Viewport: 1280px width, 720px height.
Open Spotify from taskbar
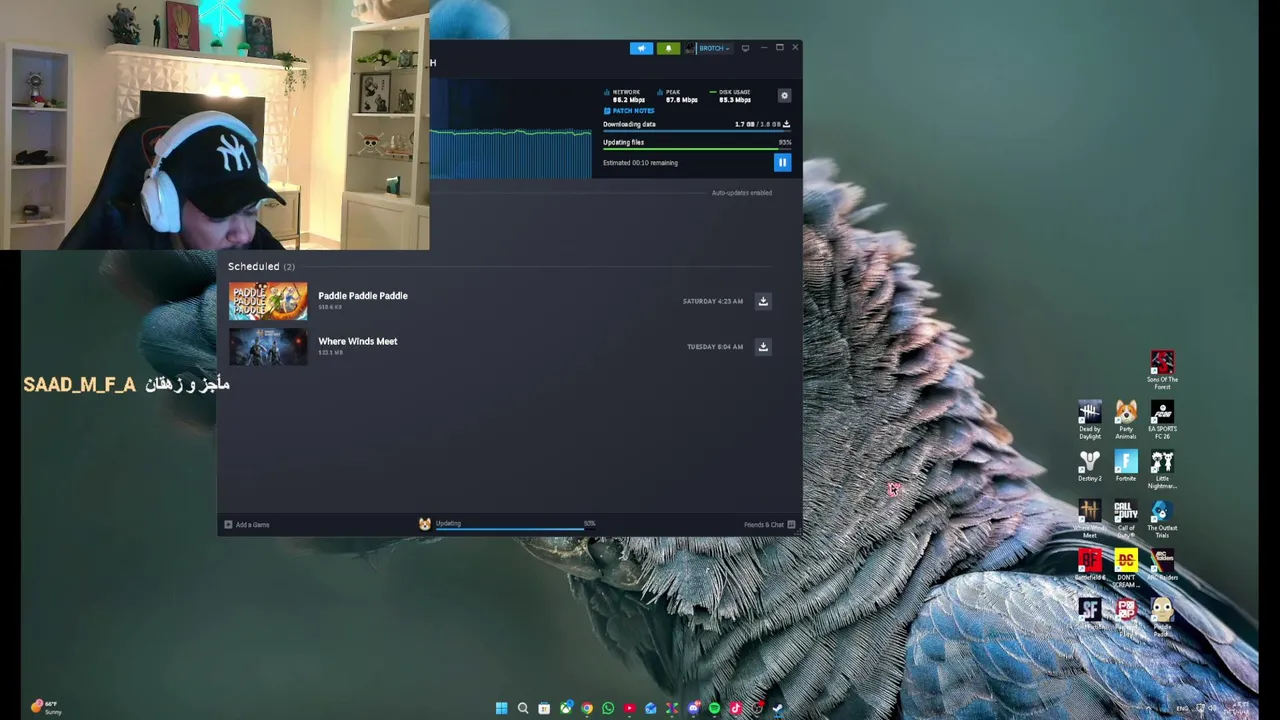tap(714, 708)
